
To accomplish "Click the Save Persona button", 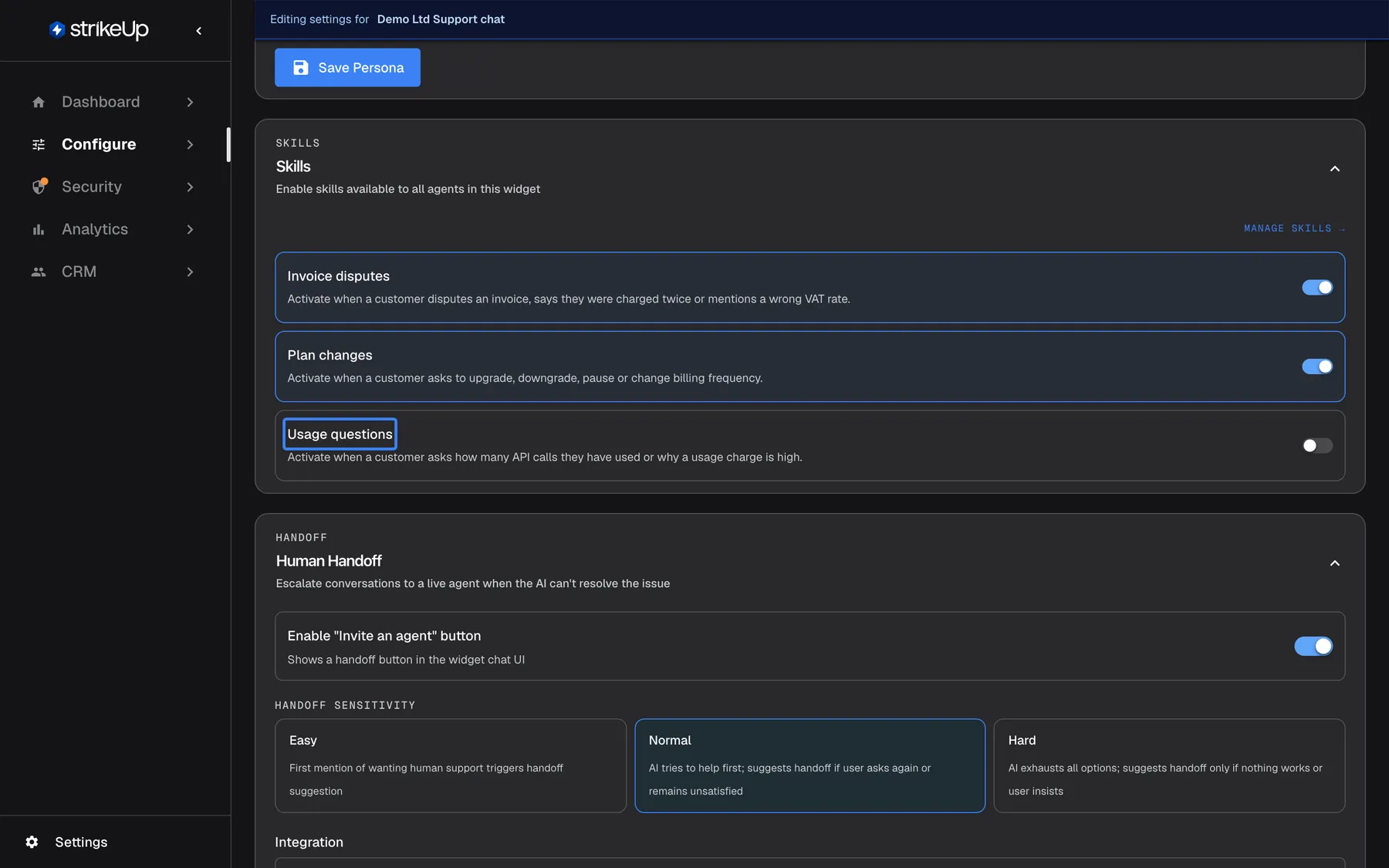I will point(347,68).
